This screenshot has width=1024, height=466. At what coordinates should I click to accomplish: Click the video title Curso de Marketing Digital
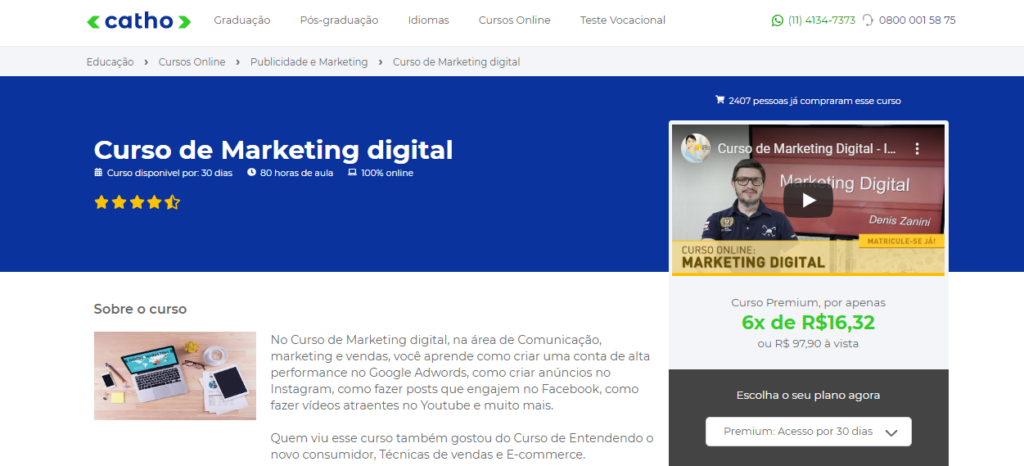(807, 149)
